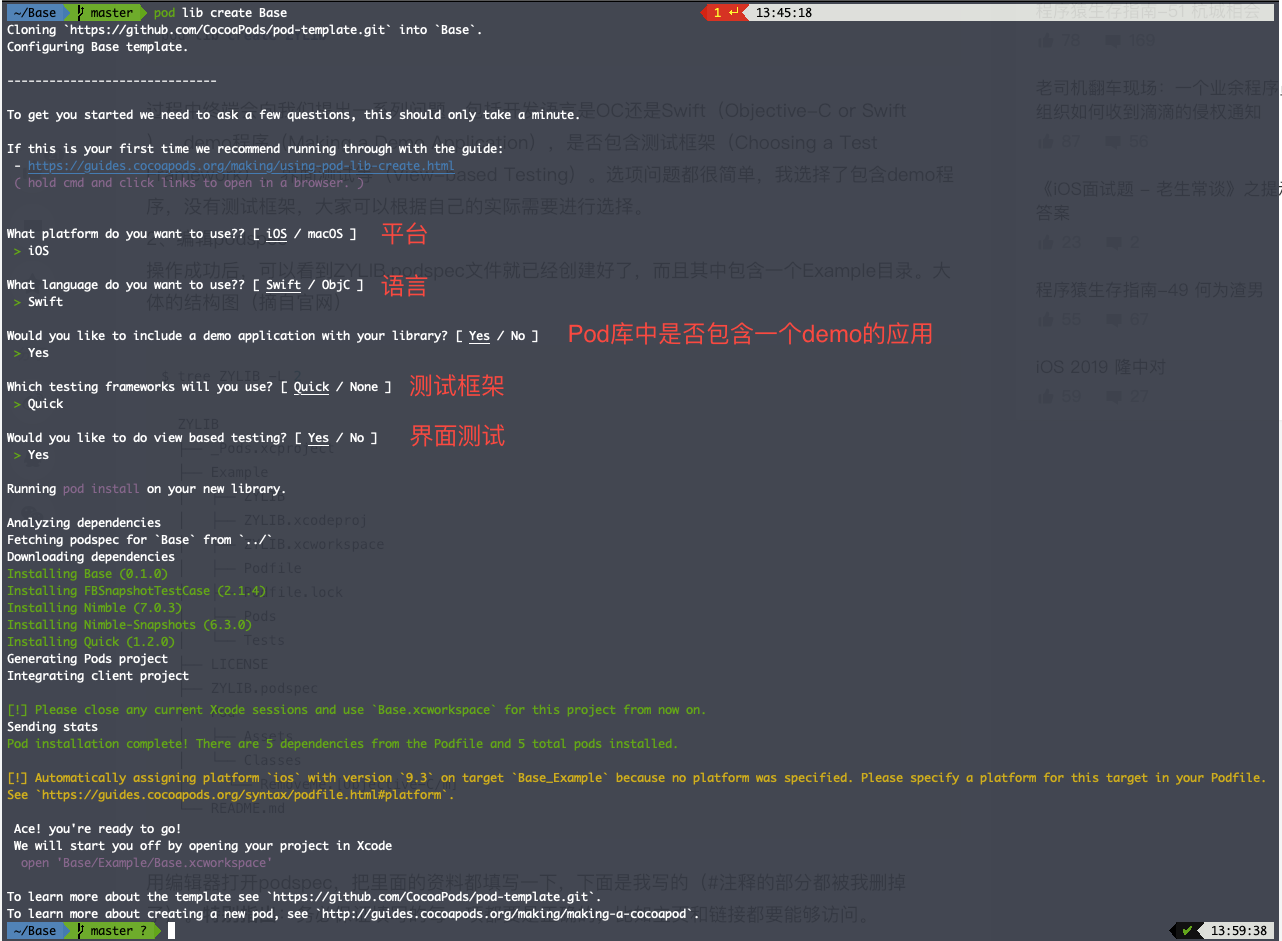The image size is (1282, 941).
Task: Click the thumbs-up icon with 78 likes
Action: tap(1046, 41)
